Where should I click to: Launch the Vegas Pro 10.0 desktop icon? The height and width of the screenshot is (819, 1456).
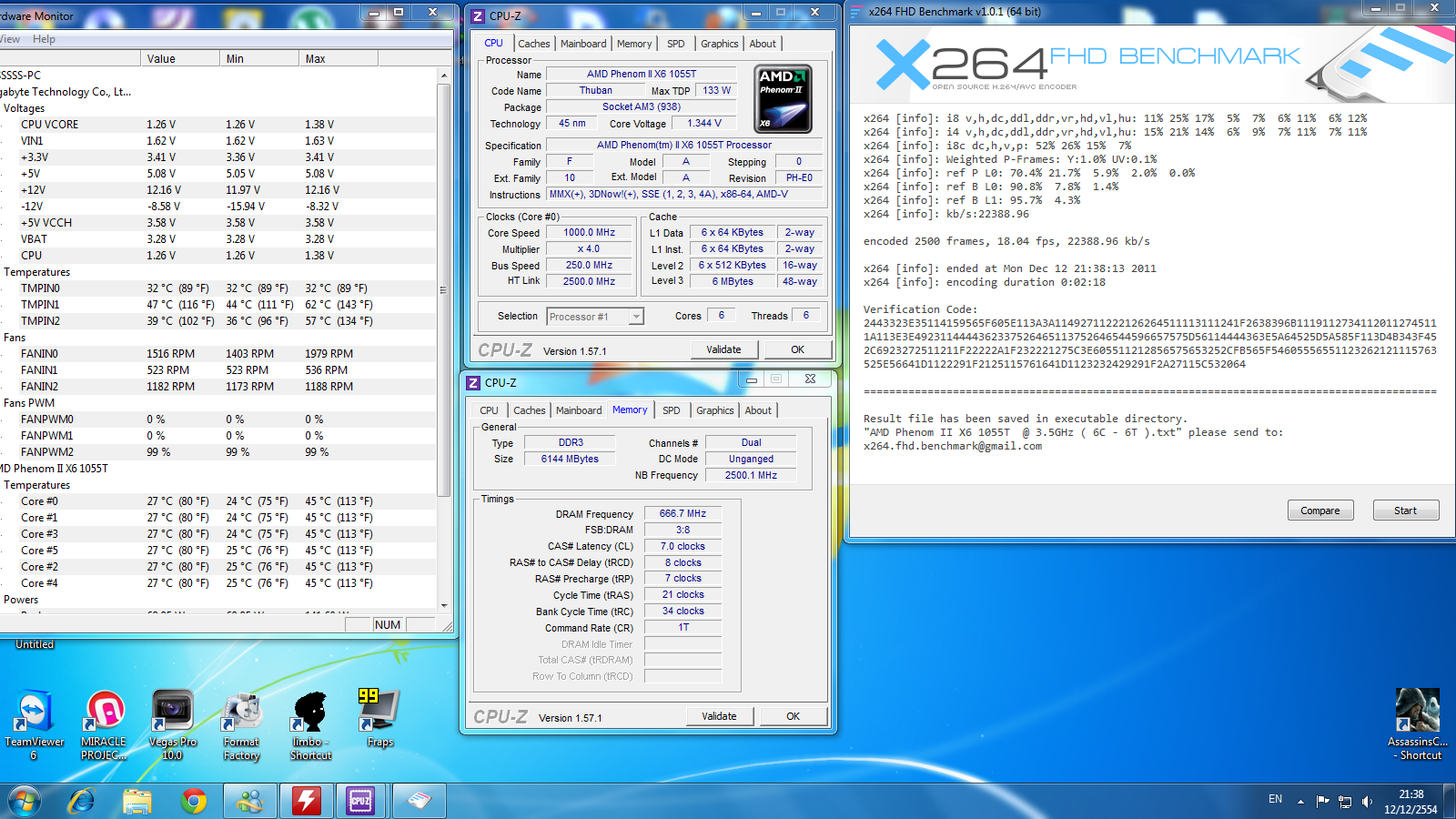point(172,724)
